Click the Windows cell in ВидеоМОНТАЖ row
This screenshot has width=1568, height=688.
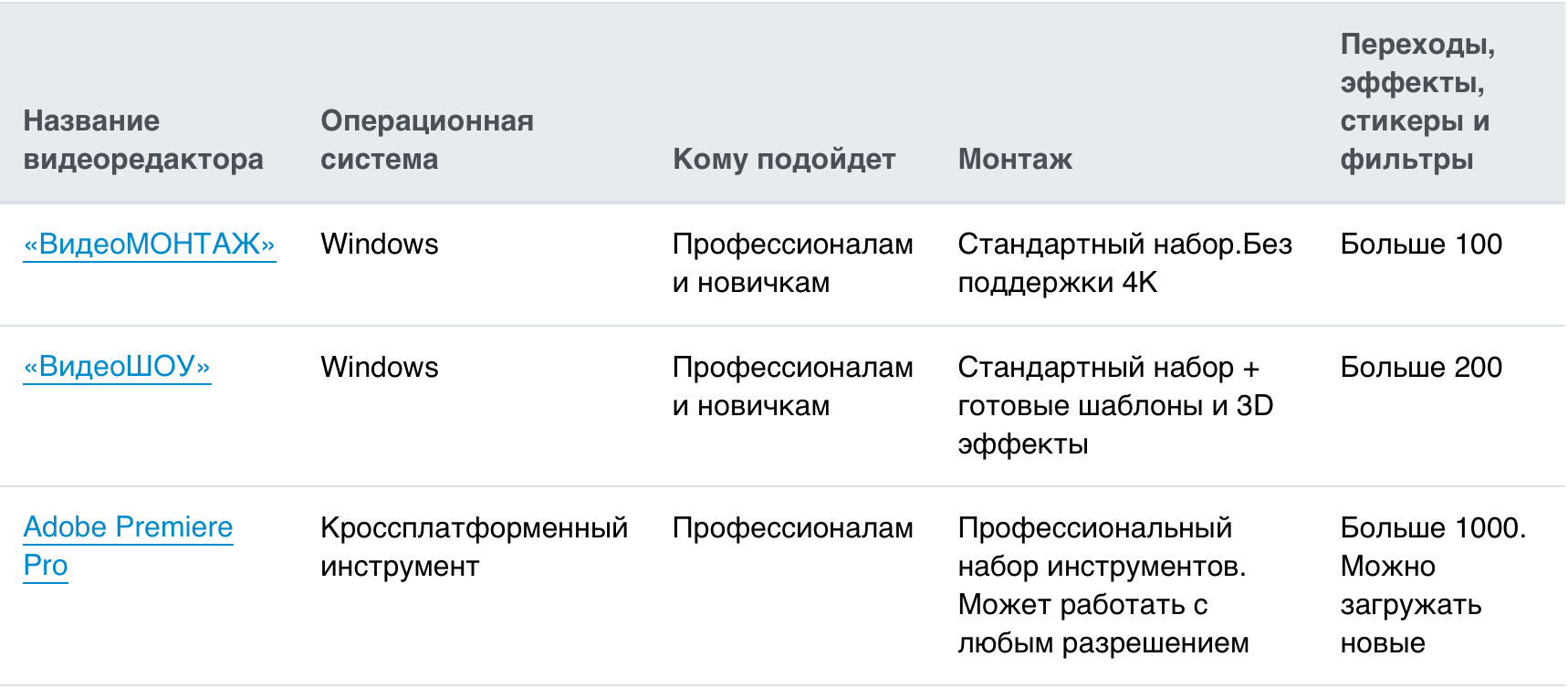coord(380,245)
